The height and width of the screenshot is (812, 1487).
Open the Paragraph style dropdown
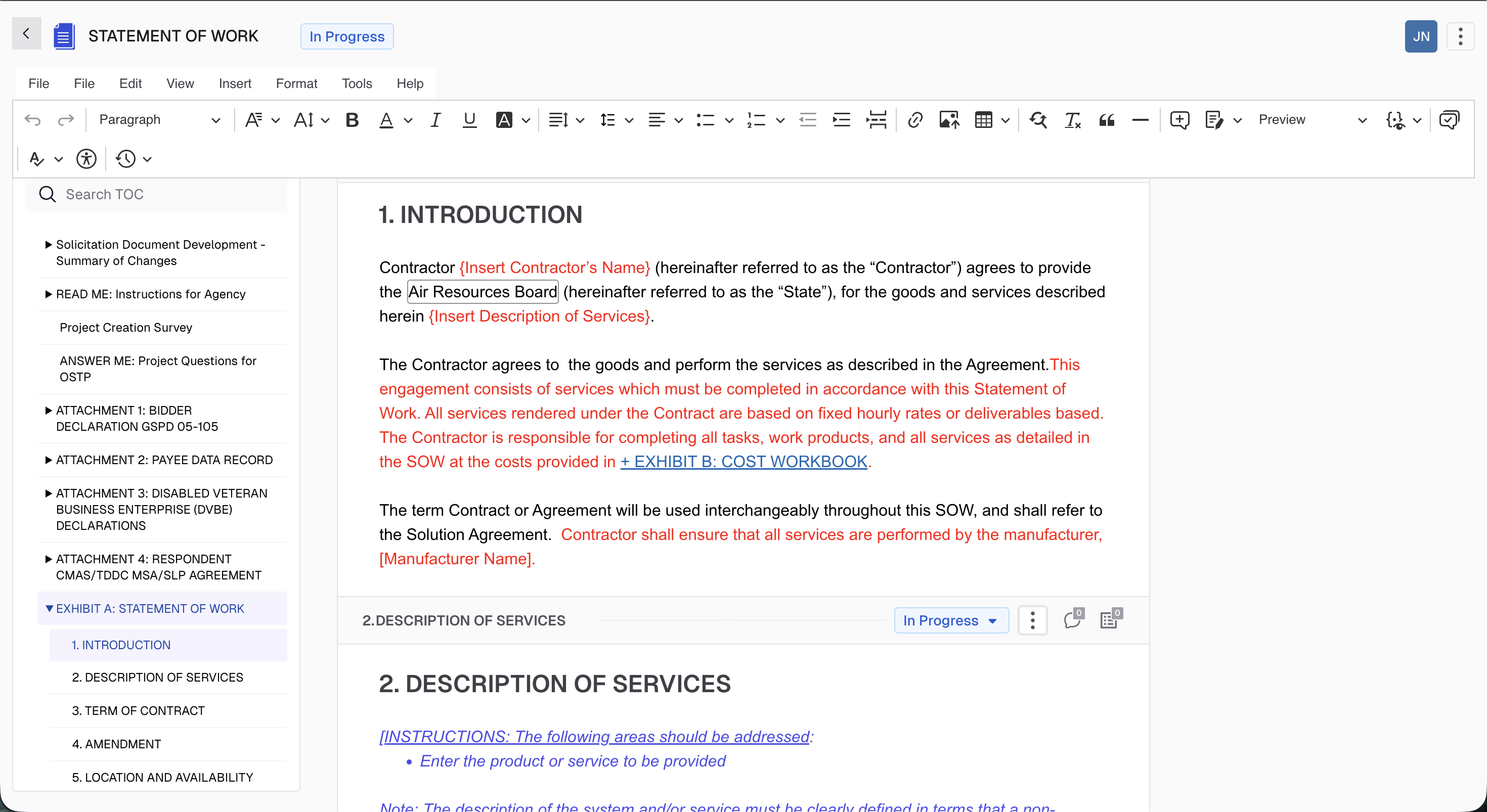[159, 119]
